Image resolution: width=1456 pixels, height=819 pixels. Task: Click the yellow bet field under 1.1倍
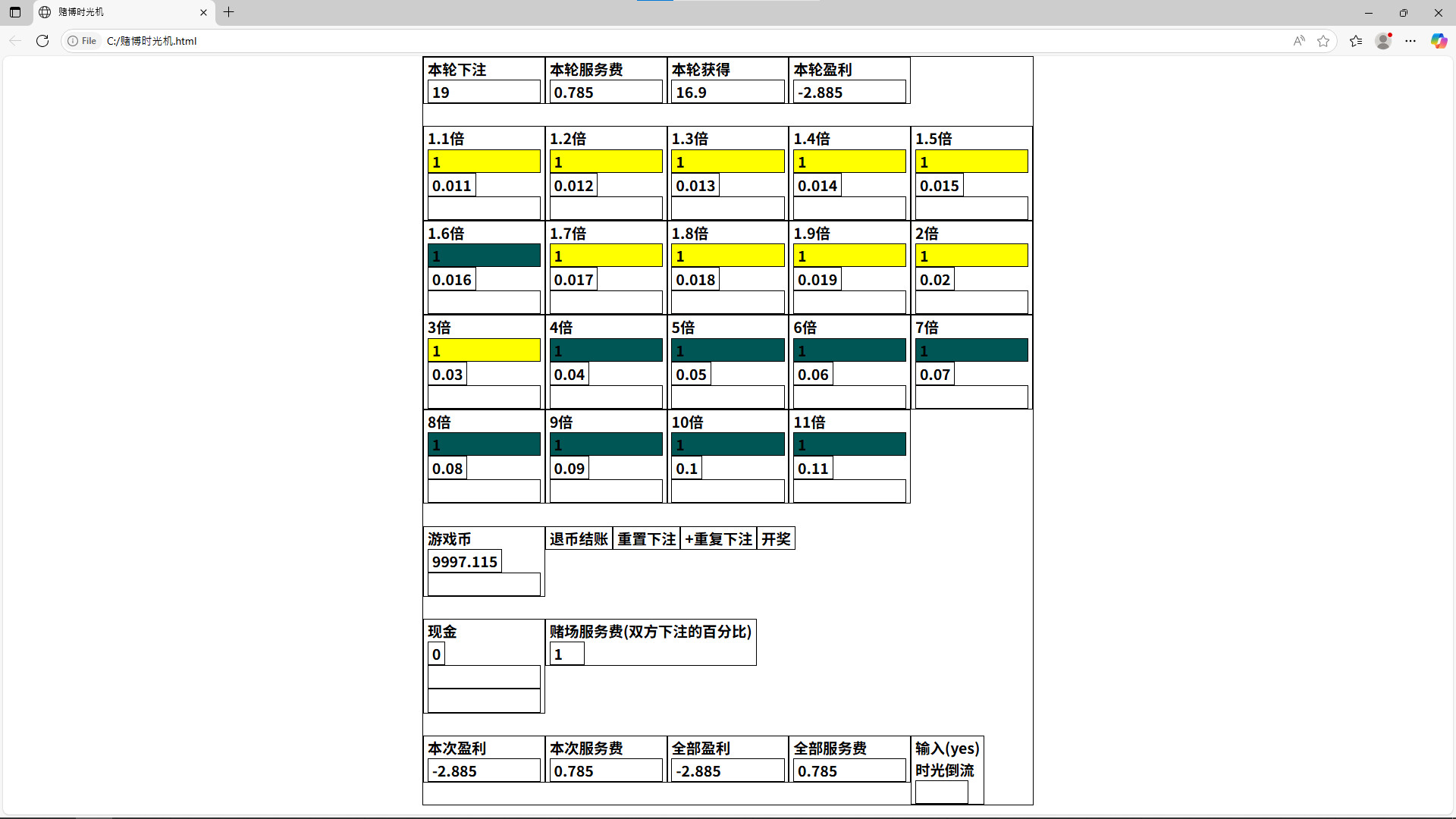(x=484, y=162)
